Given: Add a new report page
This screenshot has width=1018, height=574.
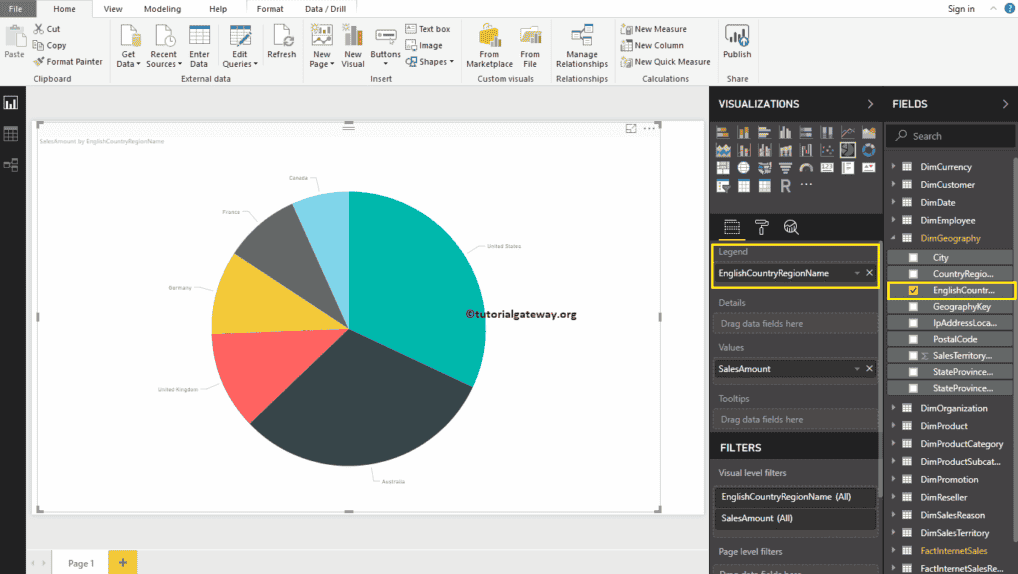Looking at the screenshot, I should tap(123, 562).
